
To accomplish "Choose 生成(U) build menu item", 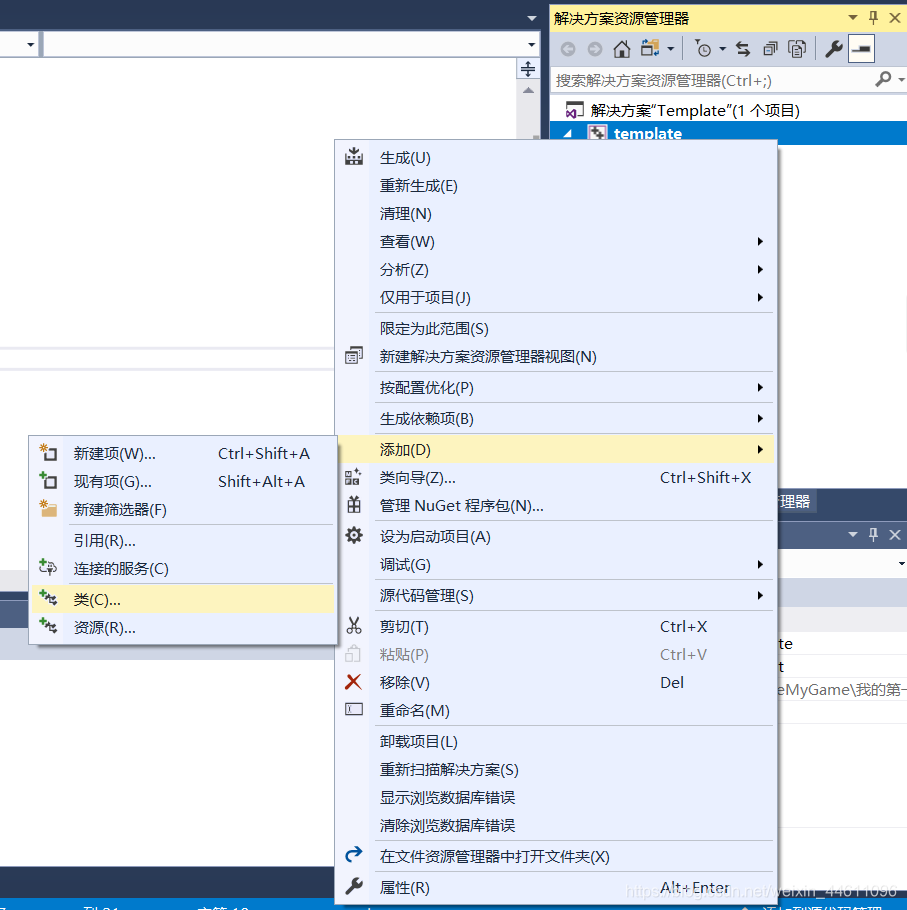I will 555,158.
